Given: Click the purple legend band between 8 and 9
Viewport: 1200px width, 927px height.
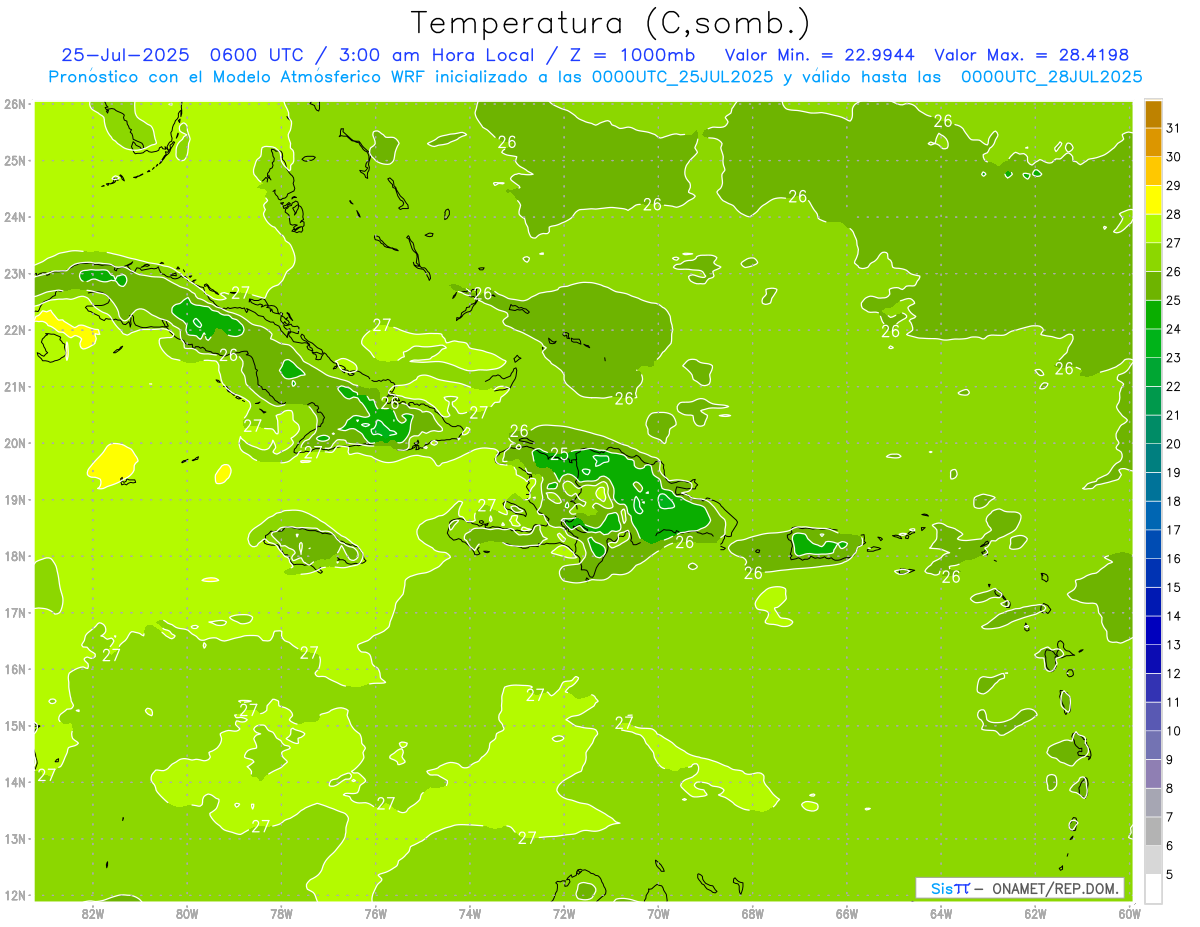Looking at the screenshot, I should pos(1153,774).
